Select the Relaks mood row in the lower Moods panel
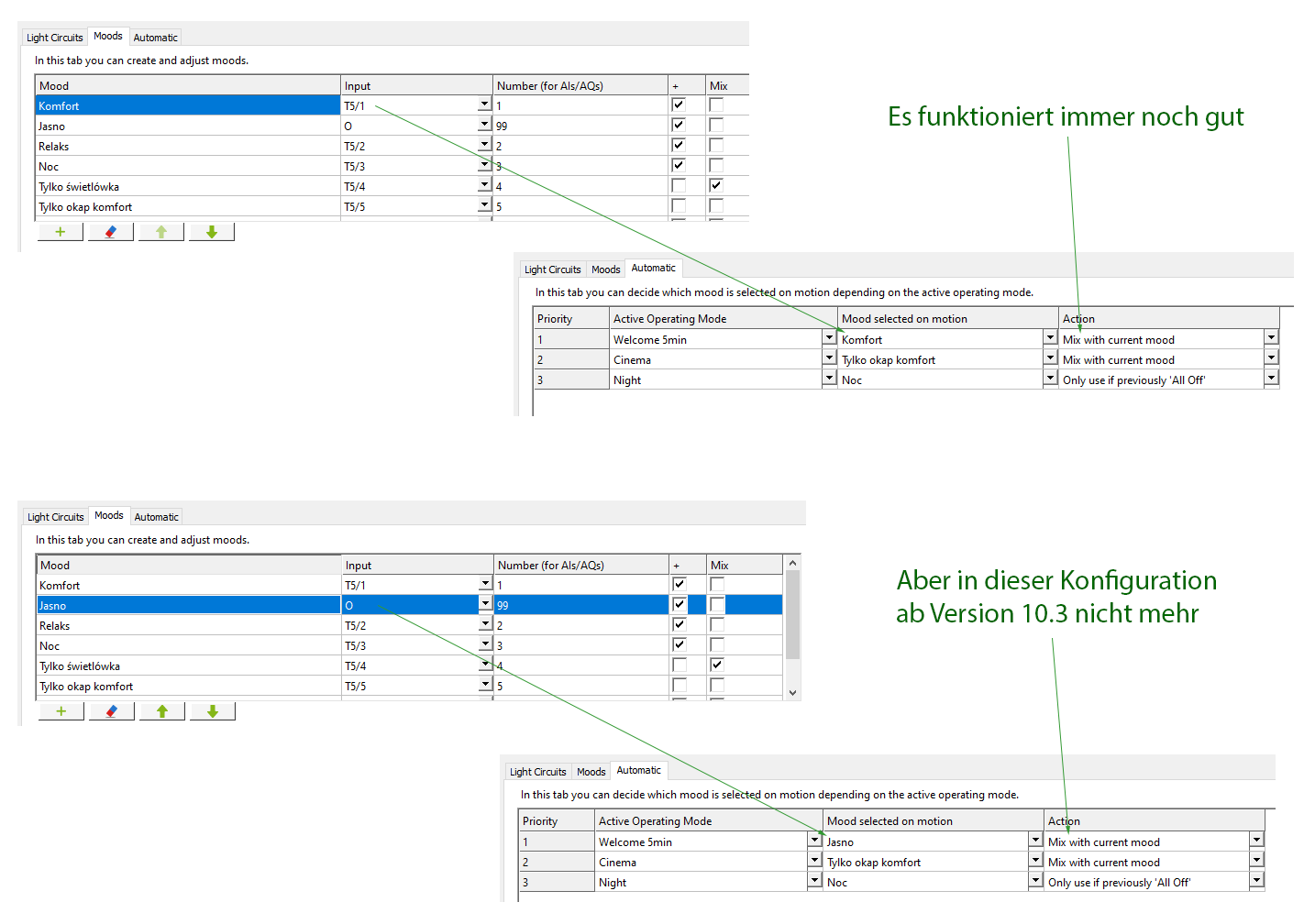The height and width of the screenshot is (924, 1304). pyautogui.click(x=189, y=625)
